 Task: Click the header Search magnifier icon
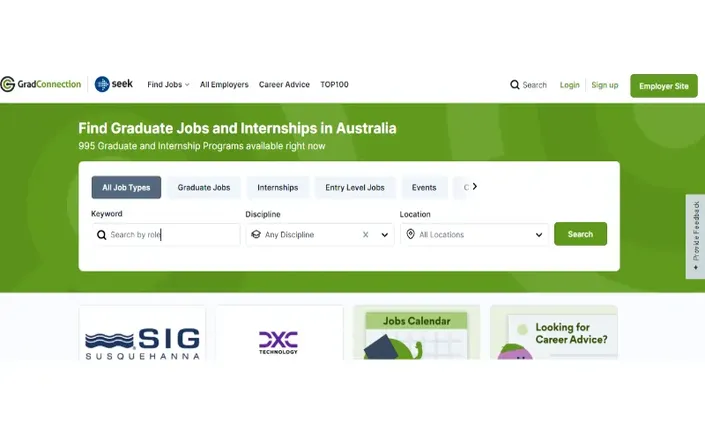point(515,85)
